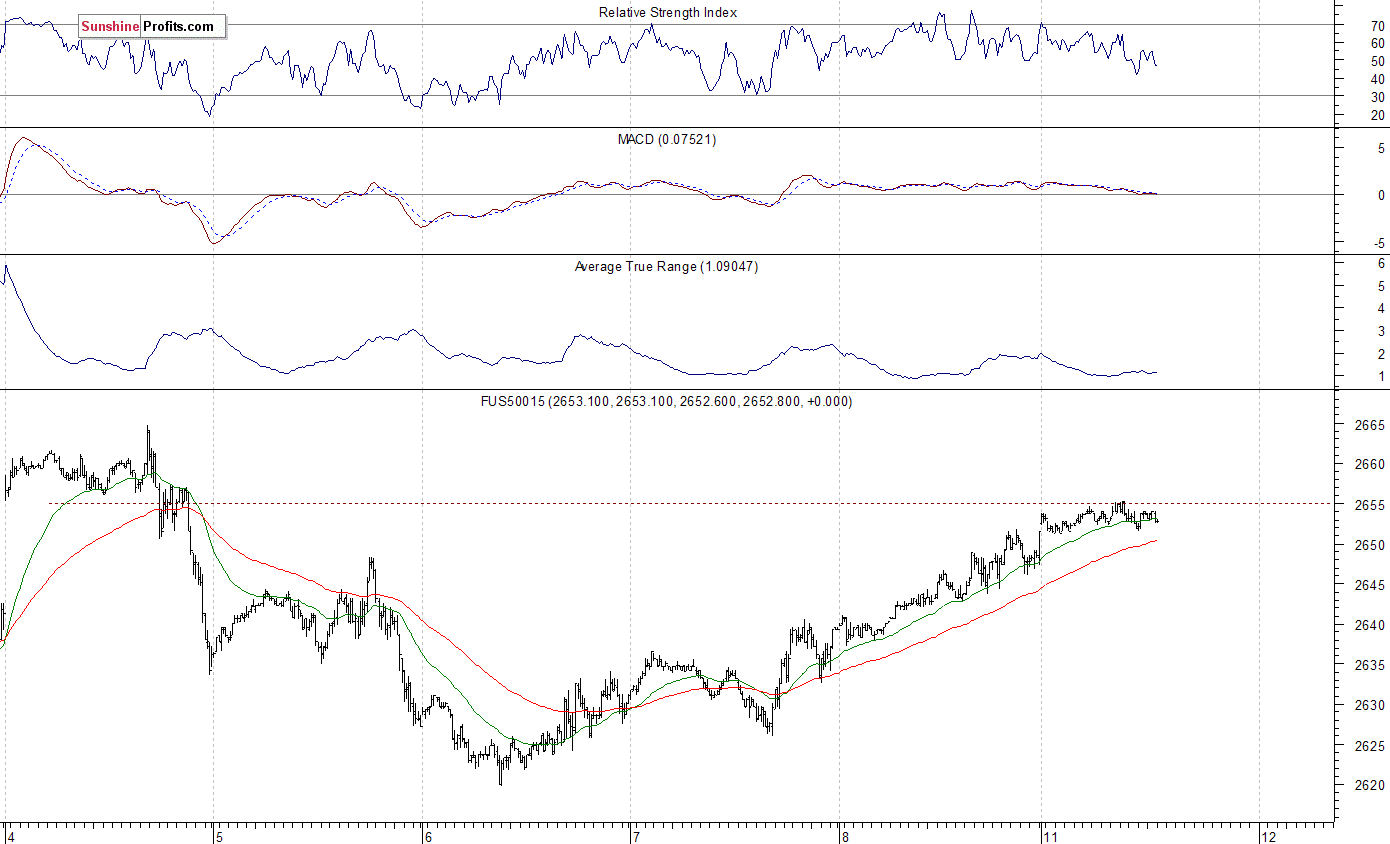This screenshot has width=1390, height=844.
Task: Click the 2655 price axis label
Action: click(1370, 505)
